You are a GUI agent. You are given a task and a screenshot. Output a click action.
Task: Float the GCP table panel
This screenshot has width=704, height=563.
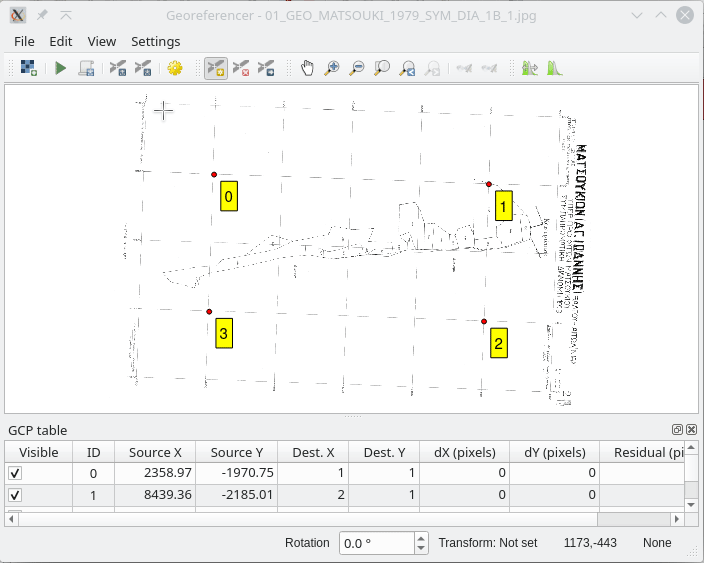[x=677, y=430]
